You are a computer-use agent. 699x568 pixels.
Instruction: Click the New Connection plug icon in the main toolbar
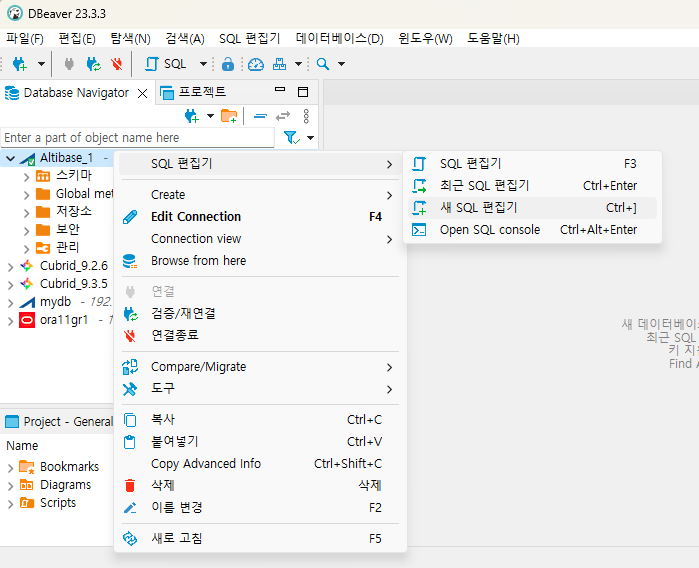click(x=19, y=64)
